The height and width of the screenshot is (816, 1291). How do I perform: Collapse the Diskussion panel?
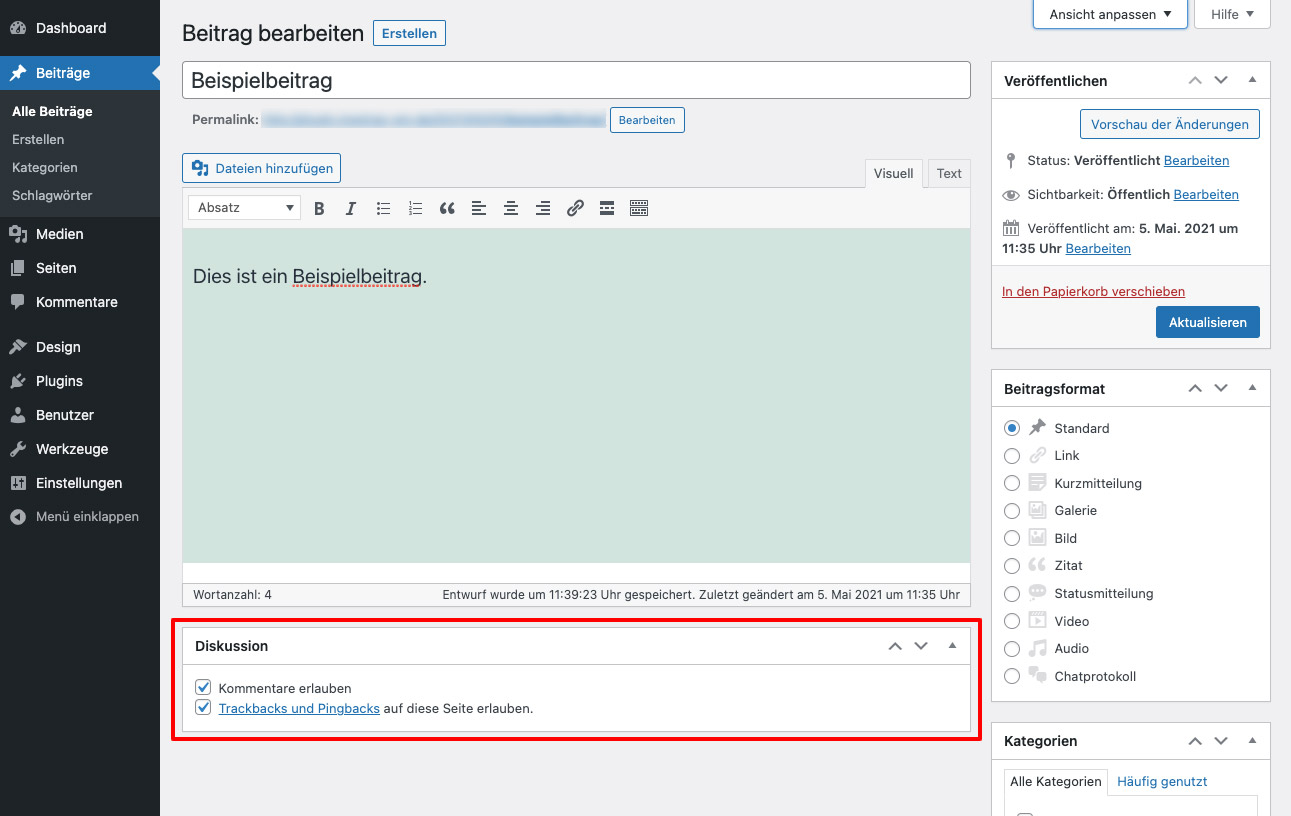click(x=951, y=646)
